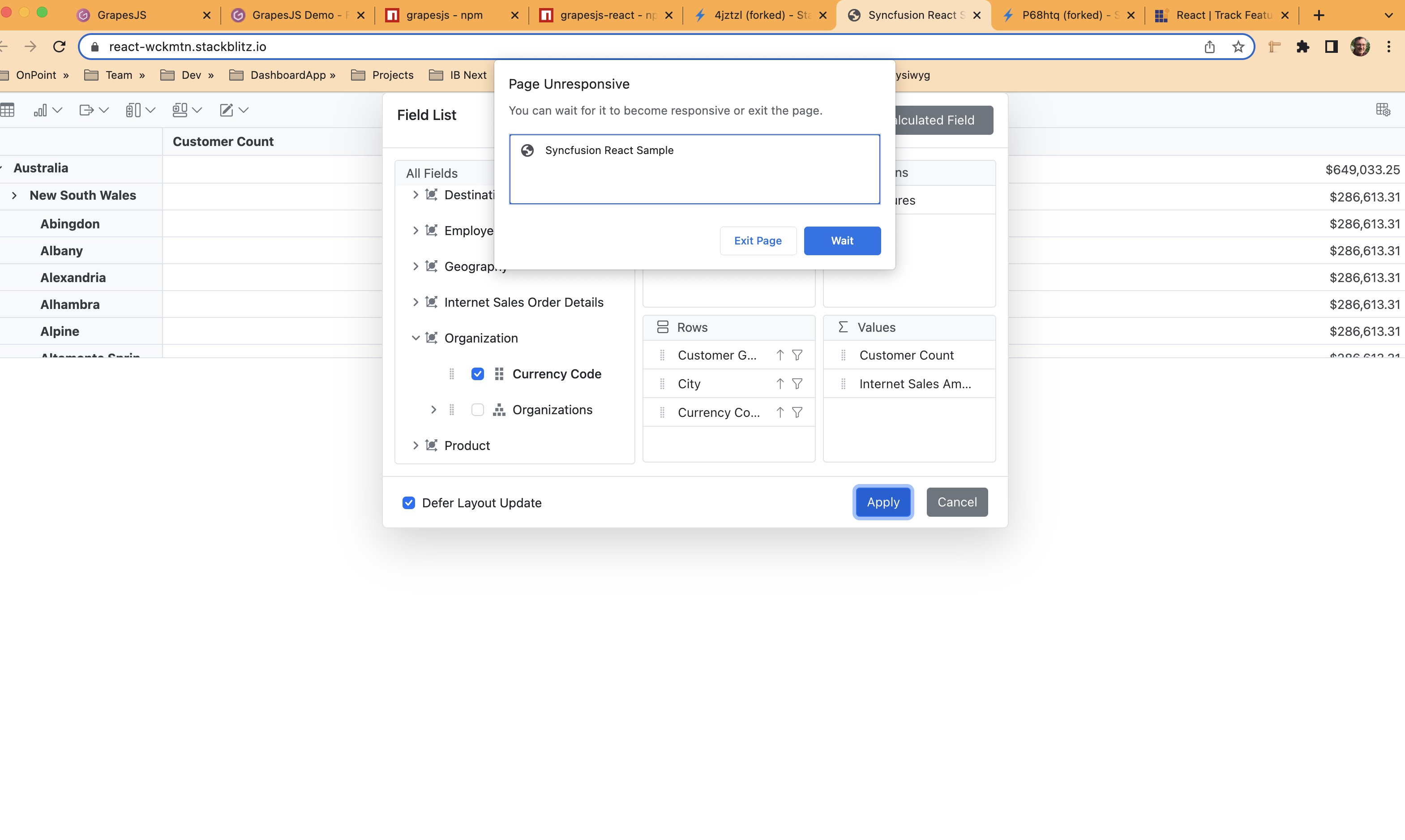1405x840 pixels.
Task: Click the filter icon for Currency Code row
Action: pos(797,413)
